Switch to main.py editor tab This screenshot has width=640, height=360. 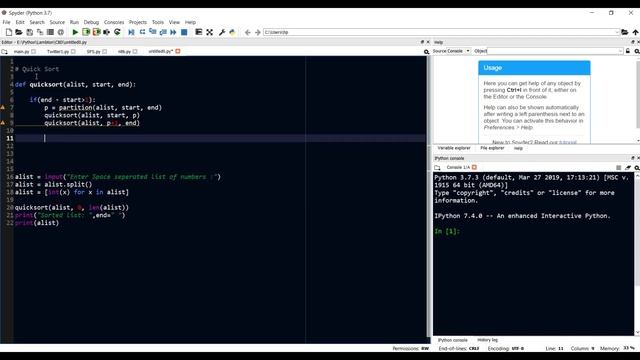(21, 51)
